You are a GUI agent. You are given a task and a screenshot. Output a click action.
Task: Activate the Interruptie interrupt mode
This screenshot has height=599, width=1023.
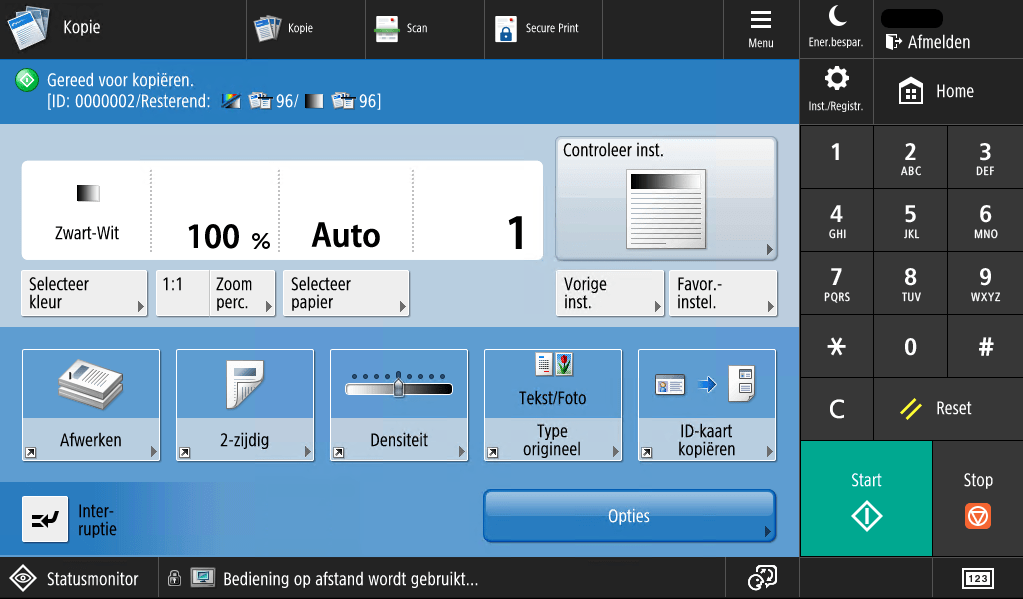click(70, 518)
